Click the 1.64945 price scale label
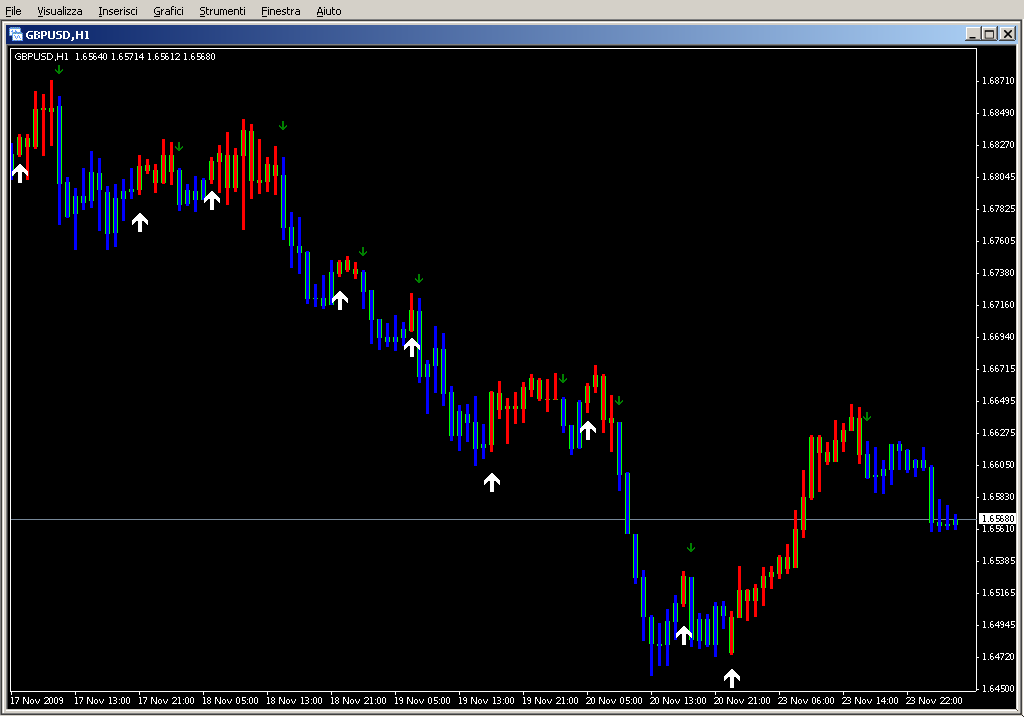This screenshot has height=717, width=1024. pos(999,625)
